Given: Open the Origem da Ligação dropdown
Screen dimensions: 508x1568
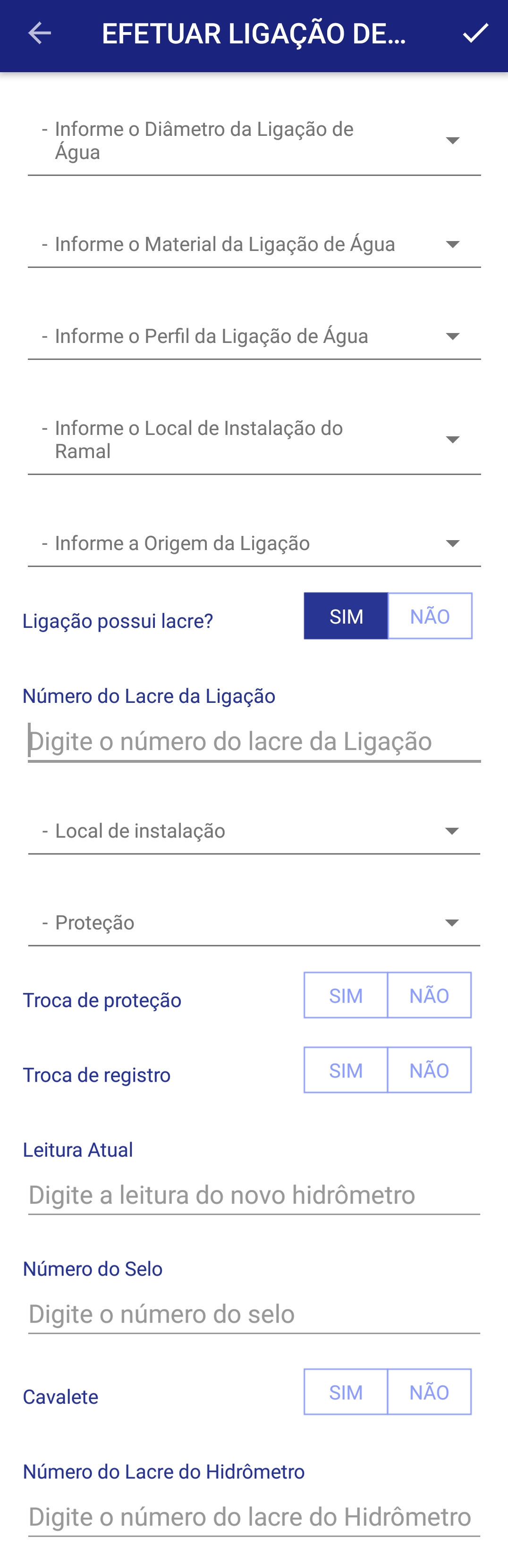Looking at the screenshot, I should [x=254, y=543].
